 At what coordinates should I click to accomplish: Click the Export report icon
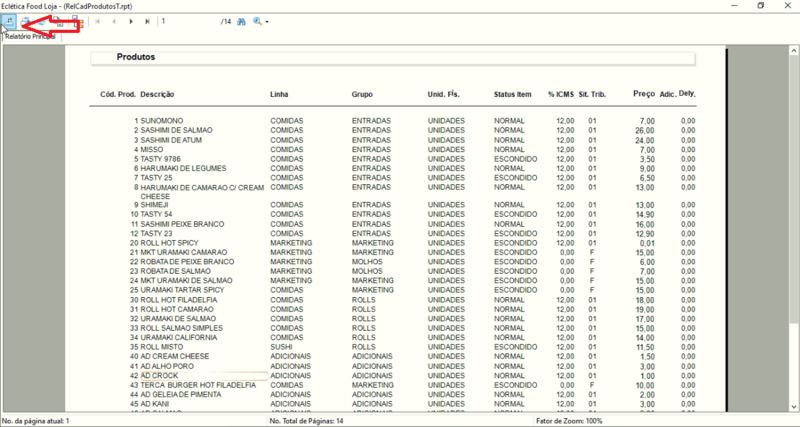point(9,21)
